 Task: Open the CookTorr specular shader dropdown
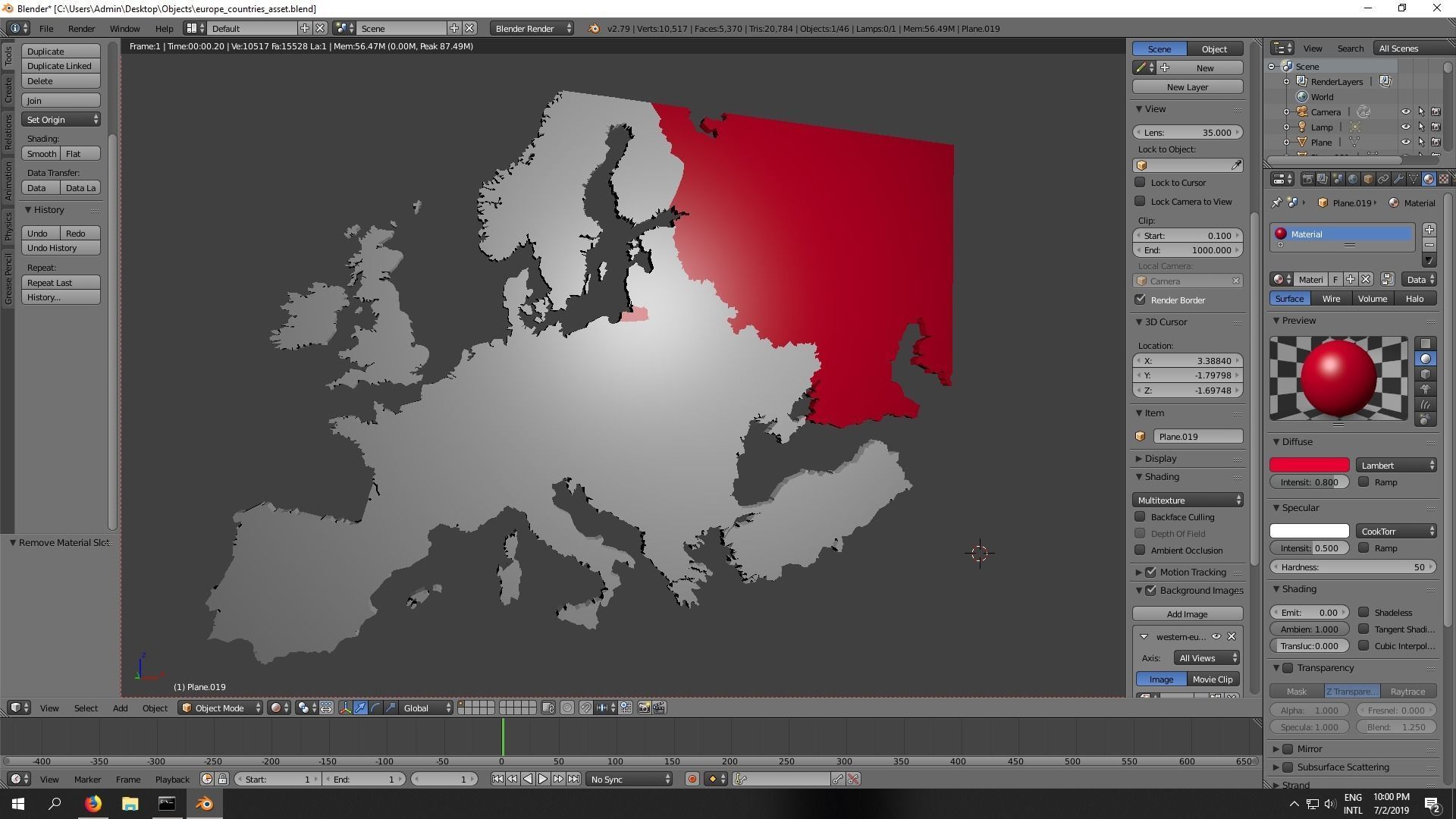click(1396, 531)
